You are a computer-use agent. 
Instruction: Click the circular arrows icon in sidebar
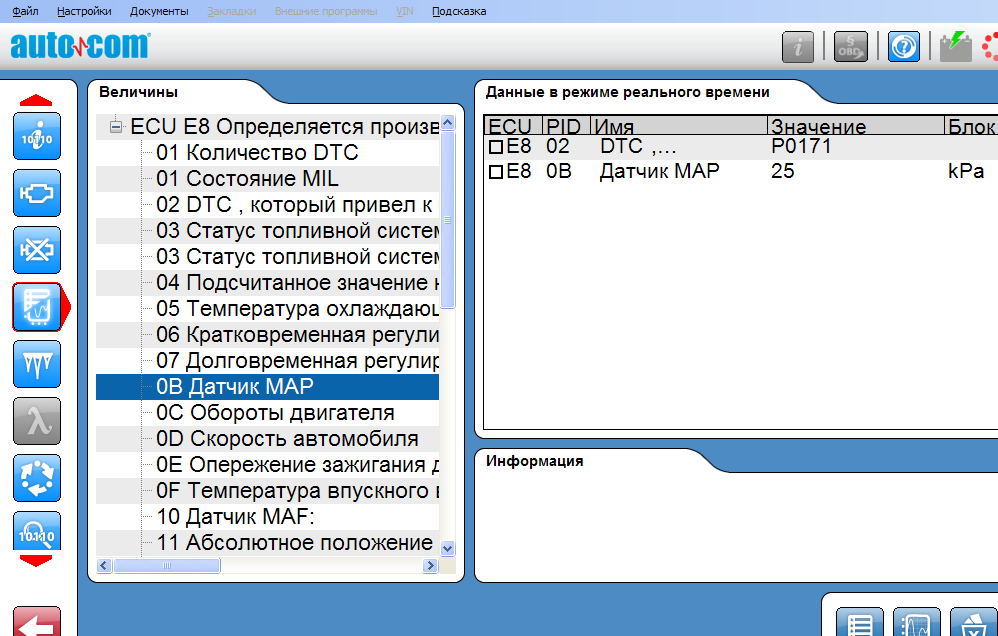(36, 478)
